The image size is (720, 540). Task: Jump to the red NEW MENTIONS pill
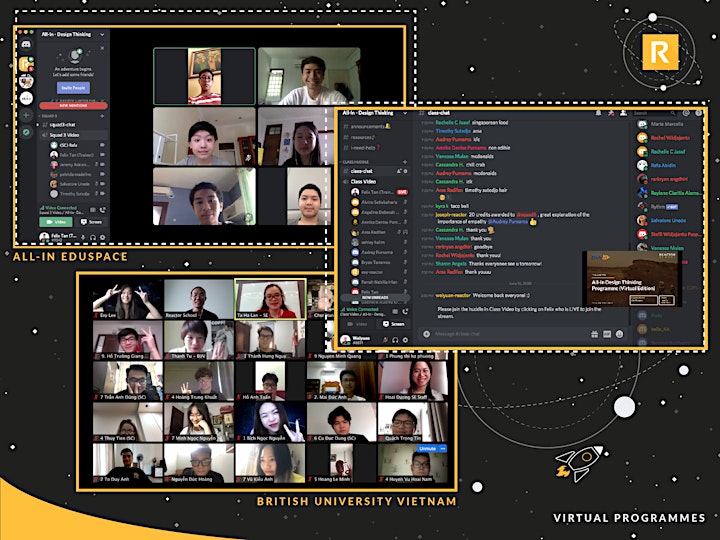(x=73, y=106)
